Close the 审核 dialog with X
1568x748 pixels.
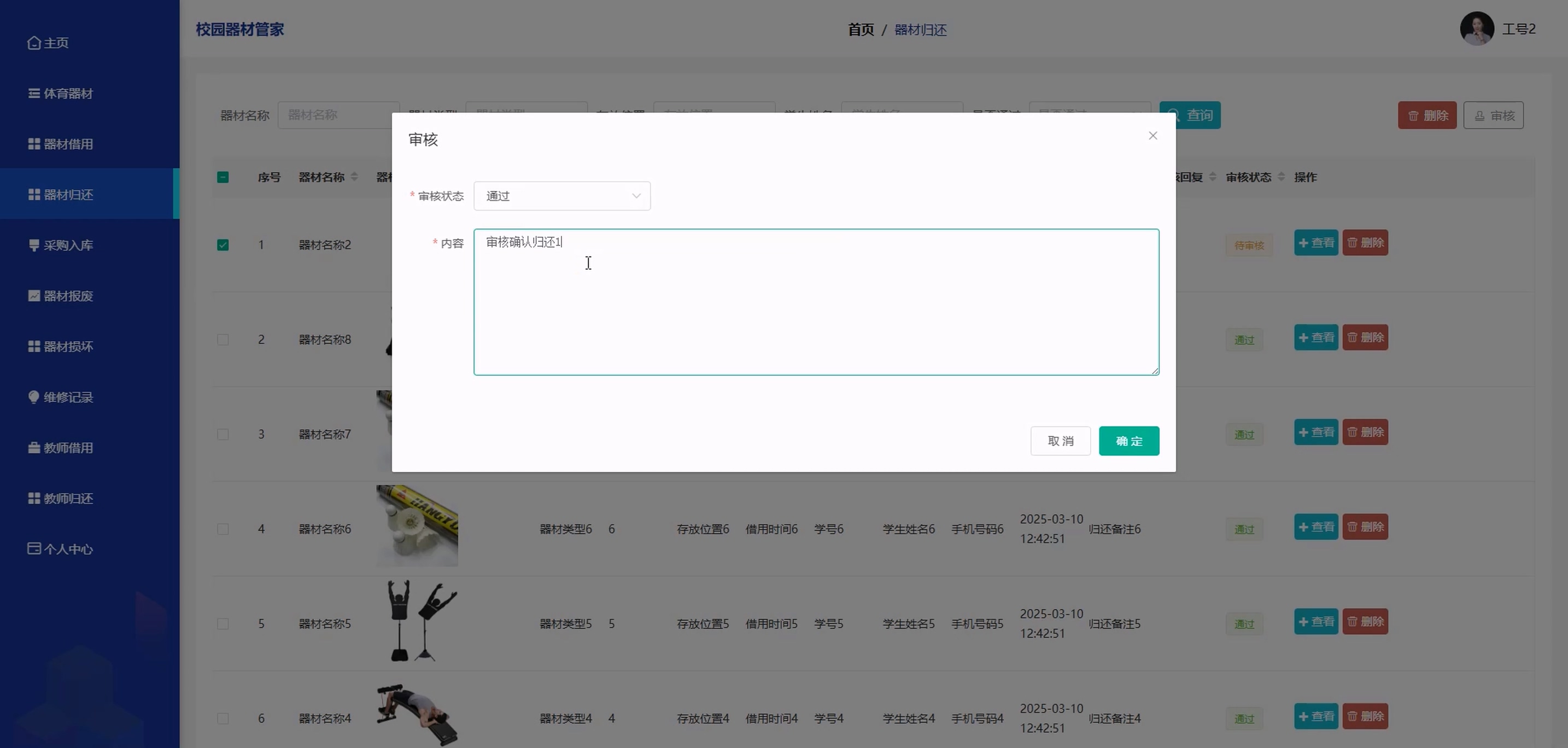pos(1152,136)
